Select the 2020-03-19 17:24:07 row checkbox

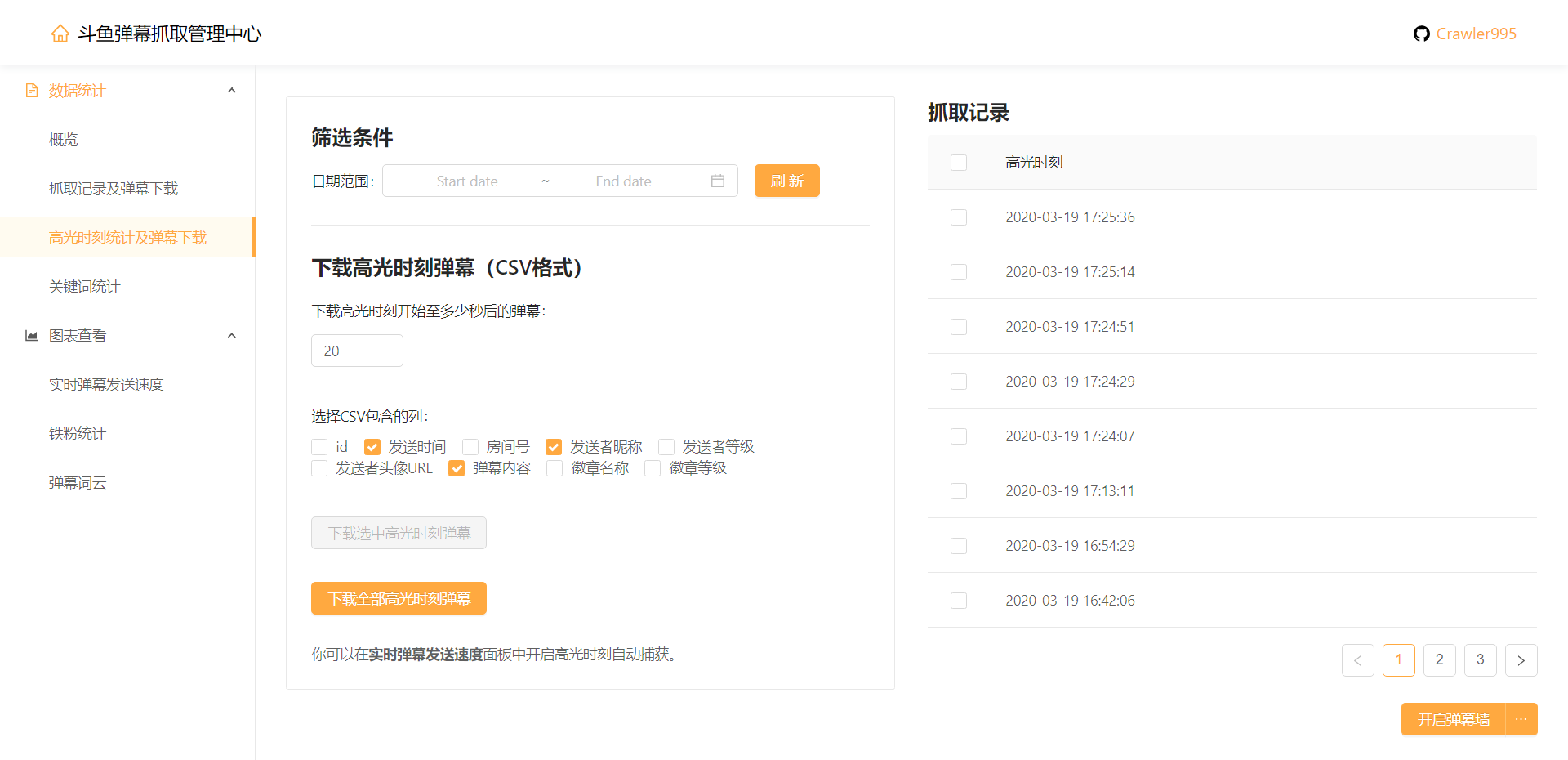point(959,436)
